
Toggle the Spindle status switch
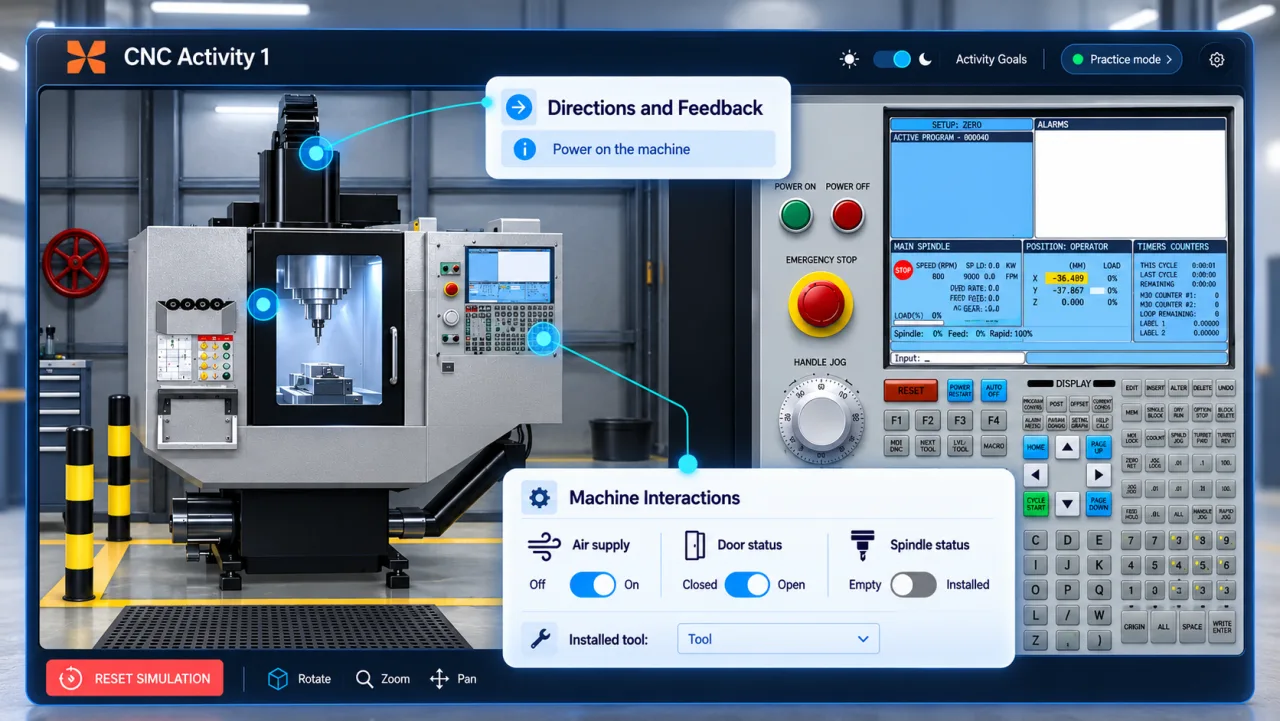914,585
